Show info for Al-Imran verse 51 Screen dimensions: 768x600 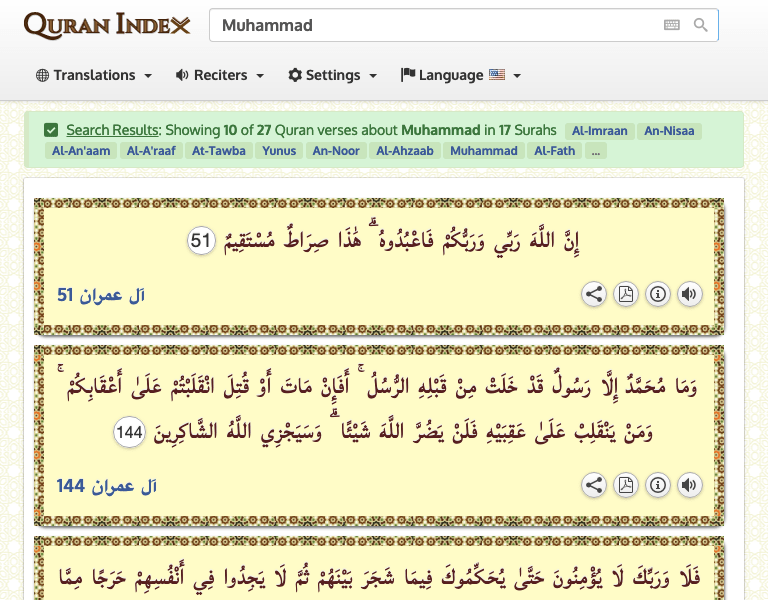pos(657,294)
